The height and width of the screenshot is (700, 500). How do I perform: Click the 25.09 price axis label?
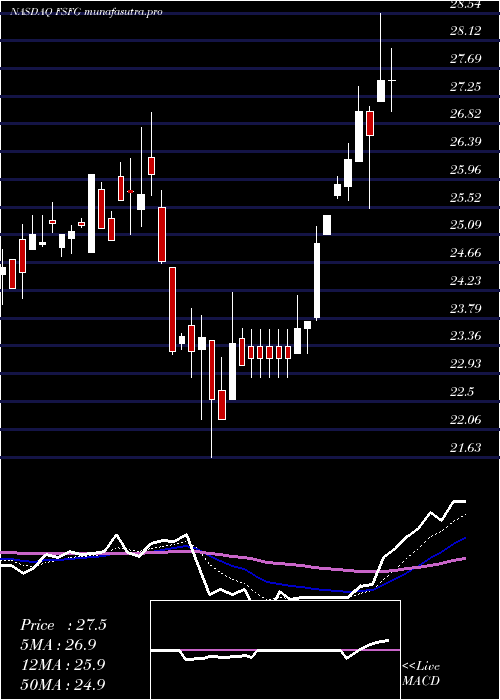[466, 225]
